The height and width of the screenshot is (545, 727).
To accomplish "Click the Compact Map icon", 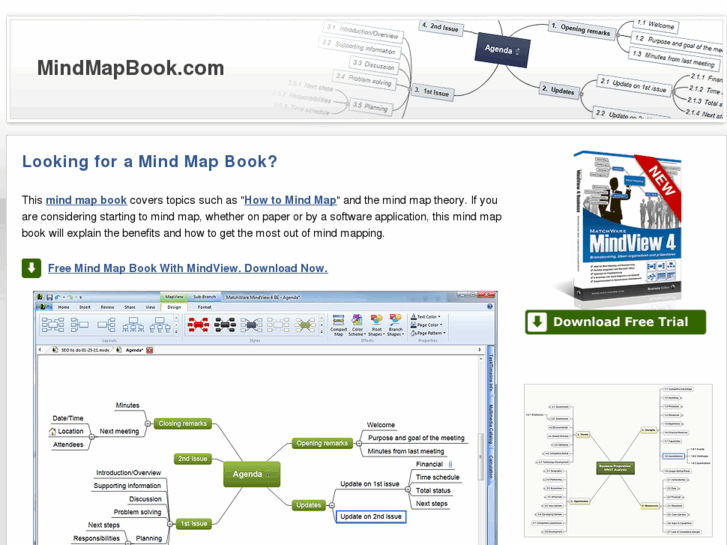I will (338, 325).
